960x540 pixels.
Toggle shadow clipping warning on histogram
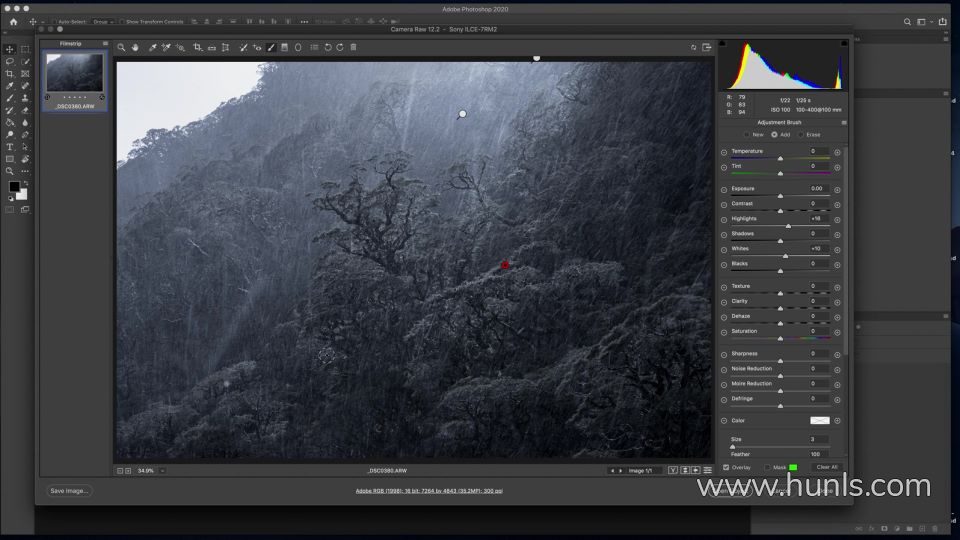722,43
